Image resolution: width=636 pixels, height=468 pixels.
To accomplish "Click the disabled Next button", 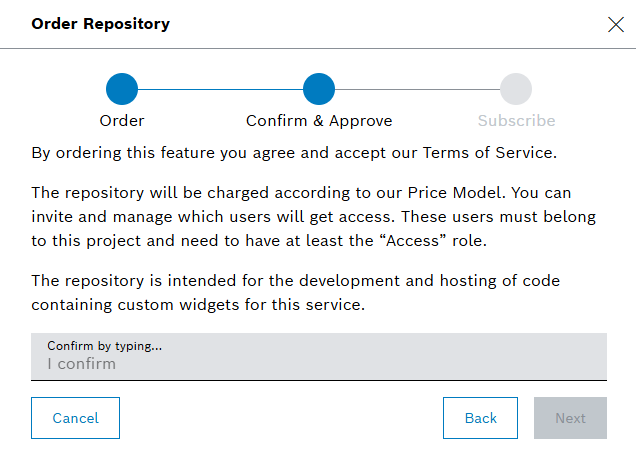I will click(x=570, y=418).
